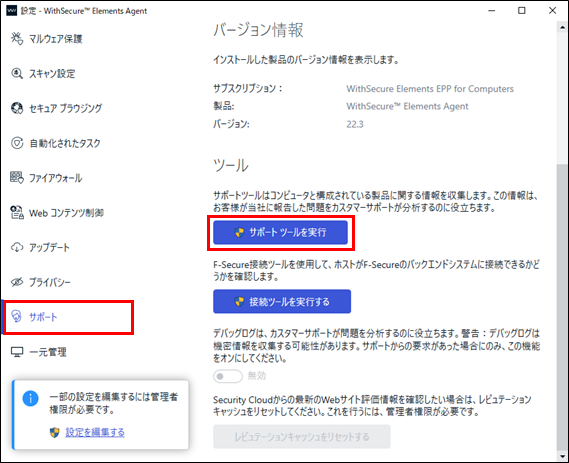The width and height of the screenshot is (569, 463).
Task: Open アップデート section
Action: [x=49, y=247]
